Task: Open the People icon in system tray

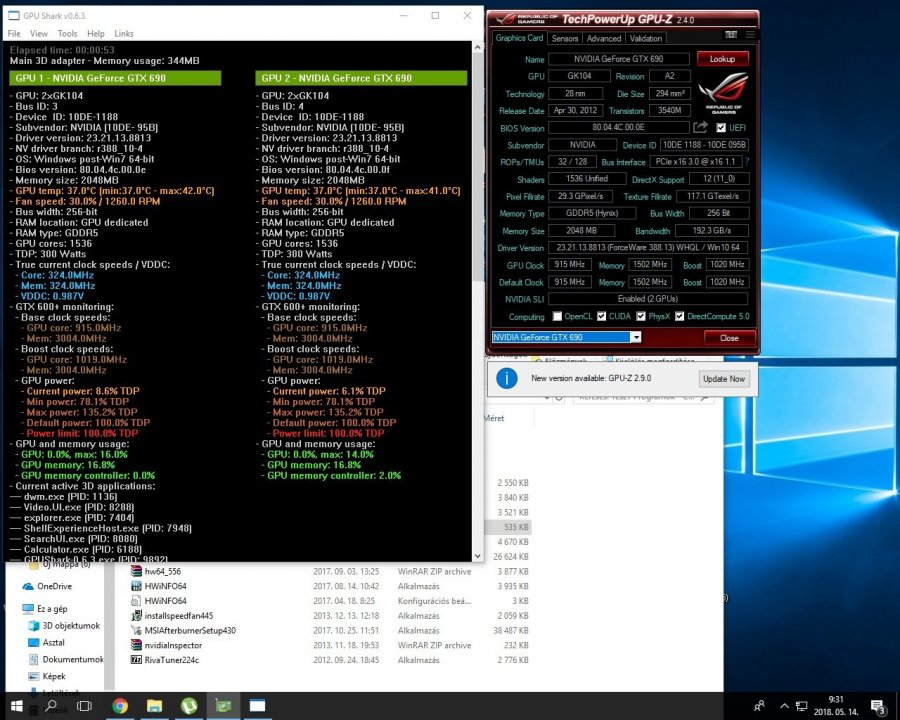Action: tap(759, 706)
